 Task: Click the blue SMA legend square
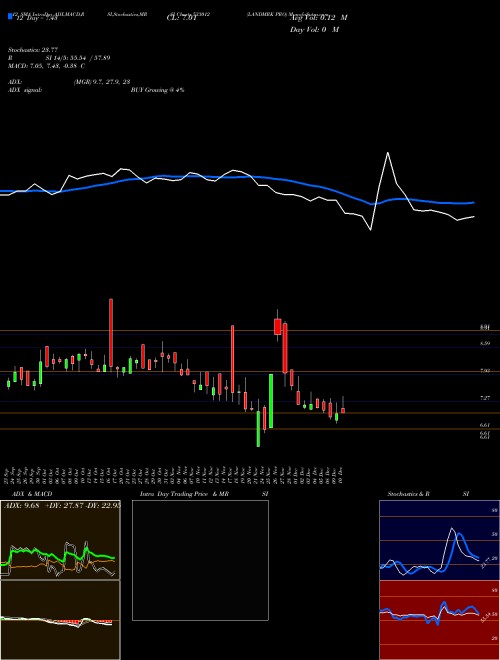tap(11, 16)
